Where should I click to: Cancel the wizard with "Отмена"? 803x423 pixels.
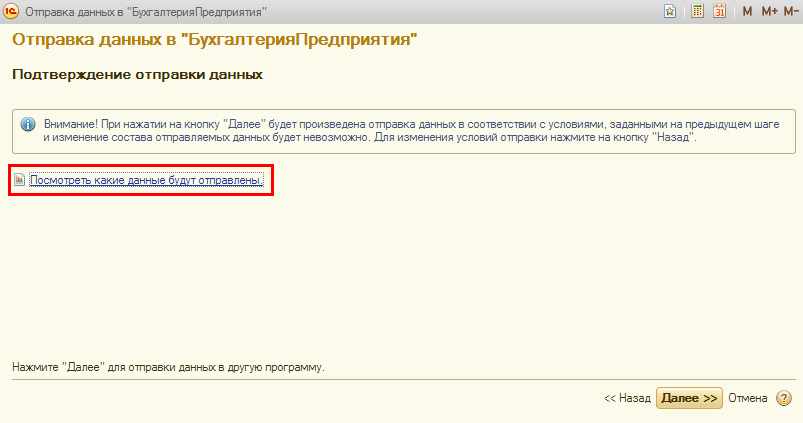coord(748,398)
